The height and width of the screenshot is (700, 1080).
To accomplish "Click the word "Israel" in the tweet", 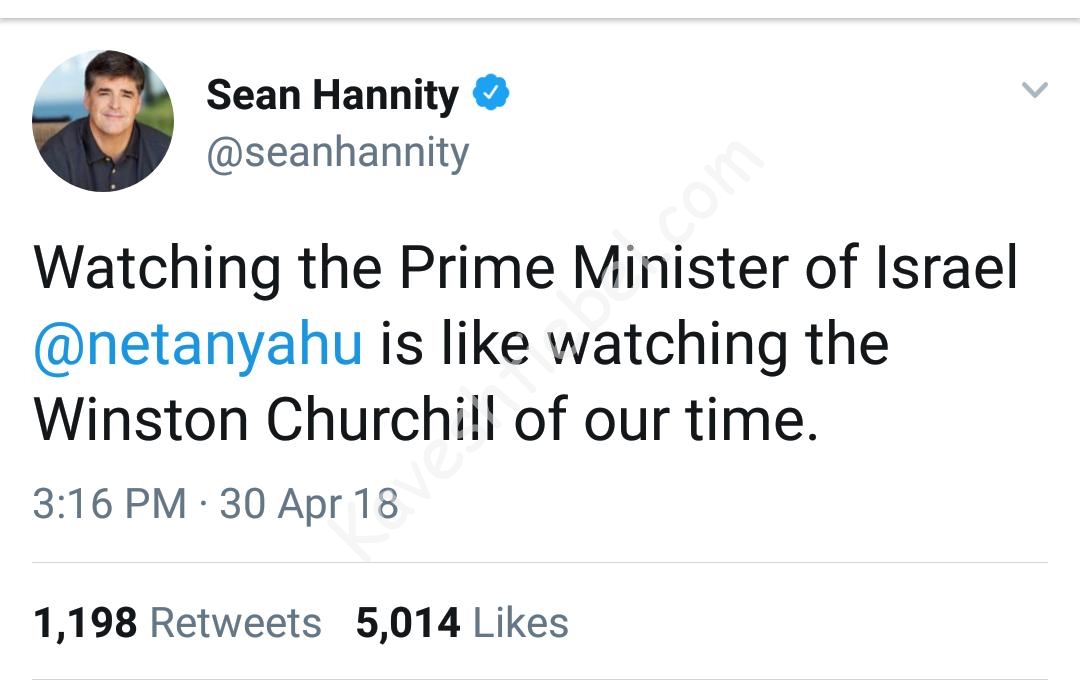I will pyautogui.click(x=946, y=269).
